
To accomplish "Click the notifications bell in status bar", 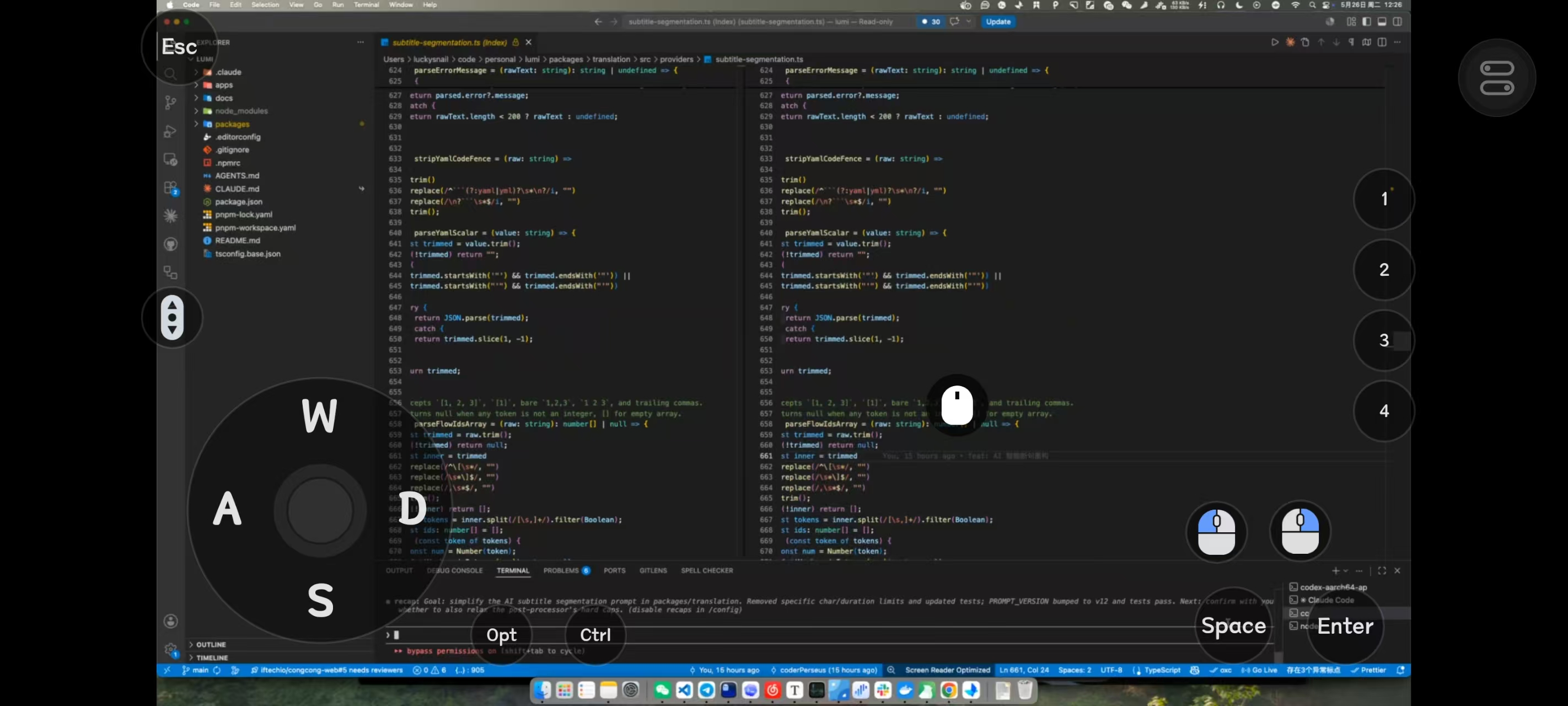I will (x=1400, y=670).
